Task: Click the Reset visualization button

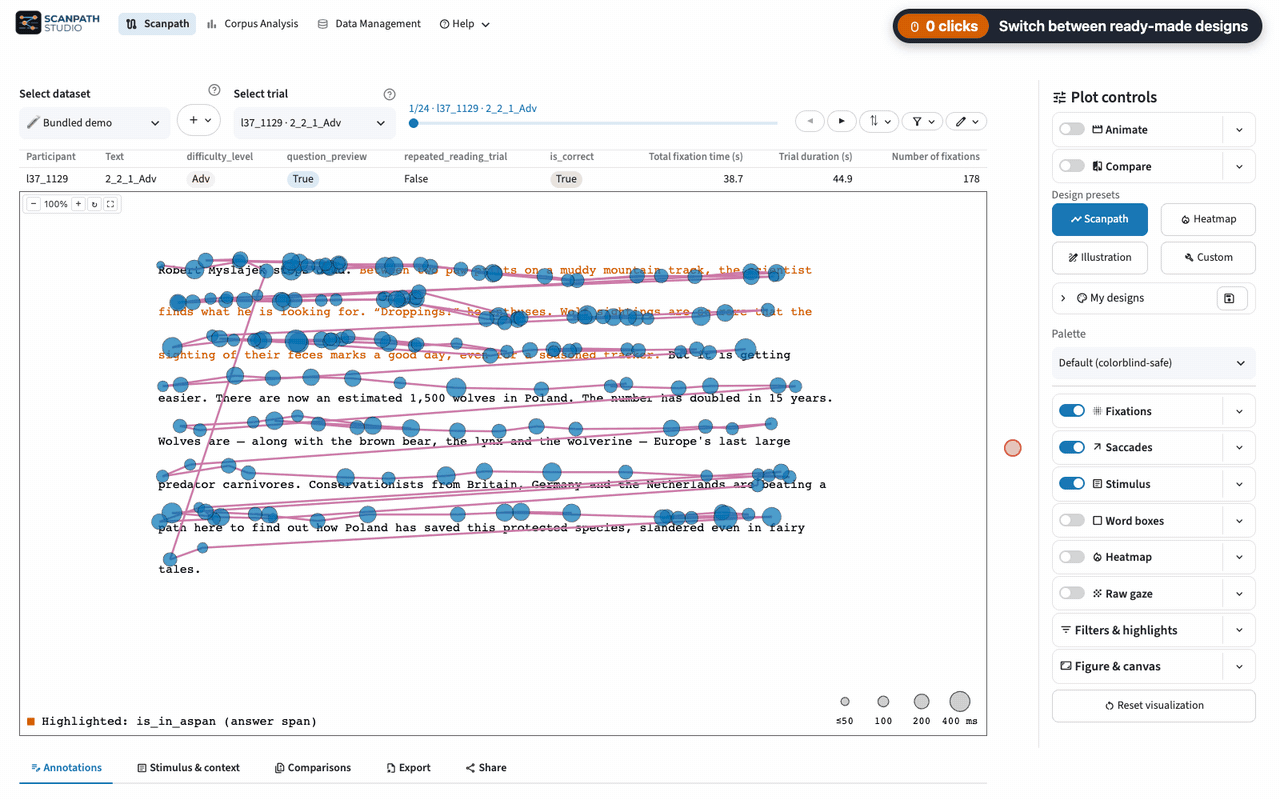Action: (1153, 705)
